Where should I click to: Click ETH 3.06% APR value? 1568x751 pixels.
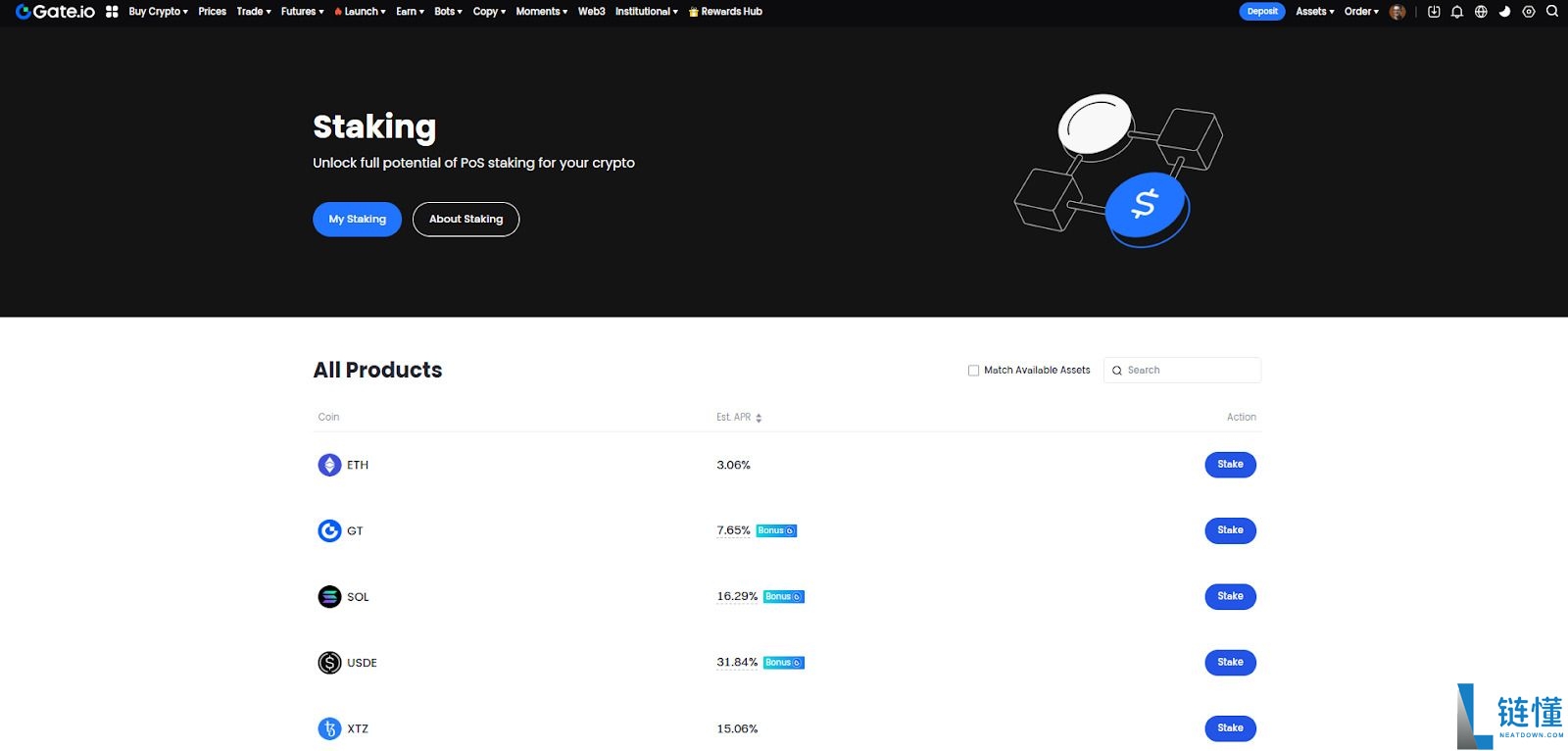tap(733, 465)
